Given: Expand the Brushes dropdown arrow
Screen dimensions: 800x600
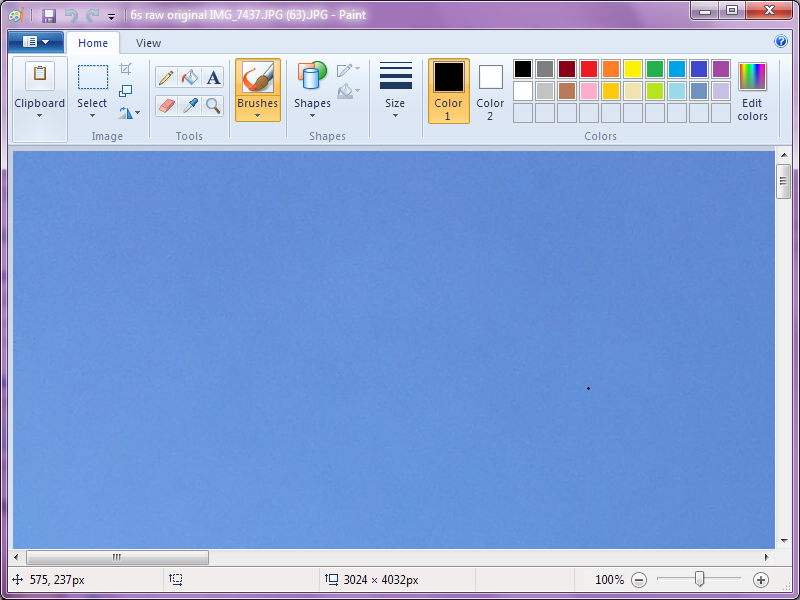Looking at the screenshot, I should 258,116.
